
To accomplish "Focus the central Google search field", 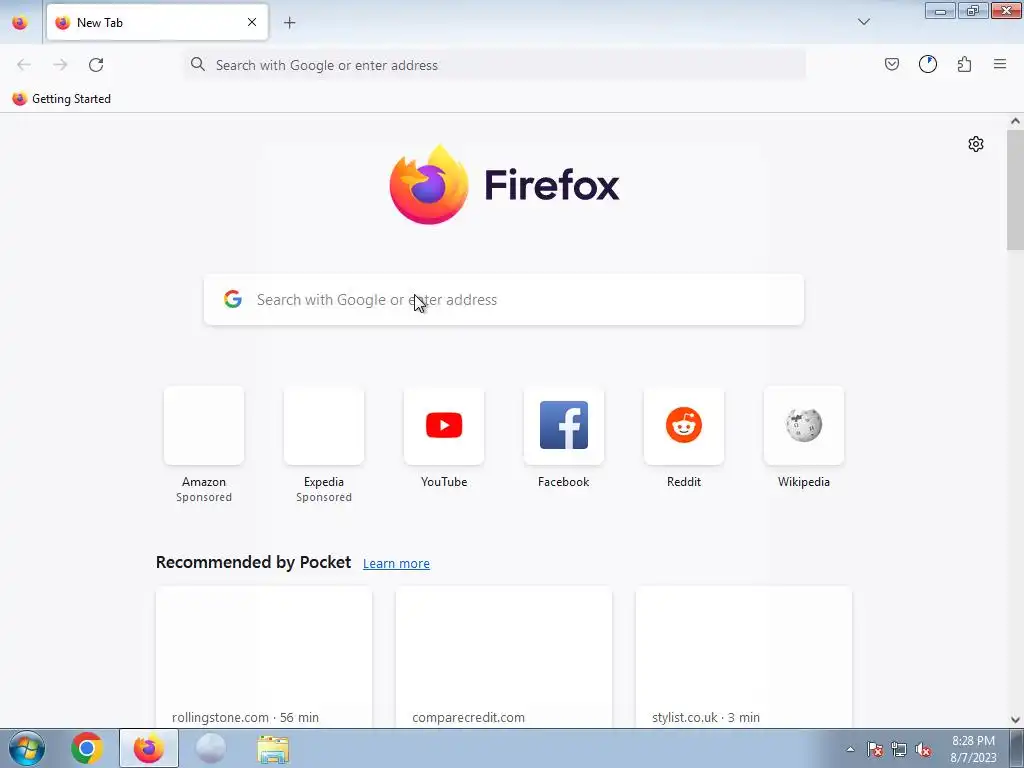I will point(504,300).
